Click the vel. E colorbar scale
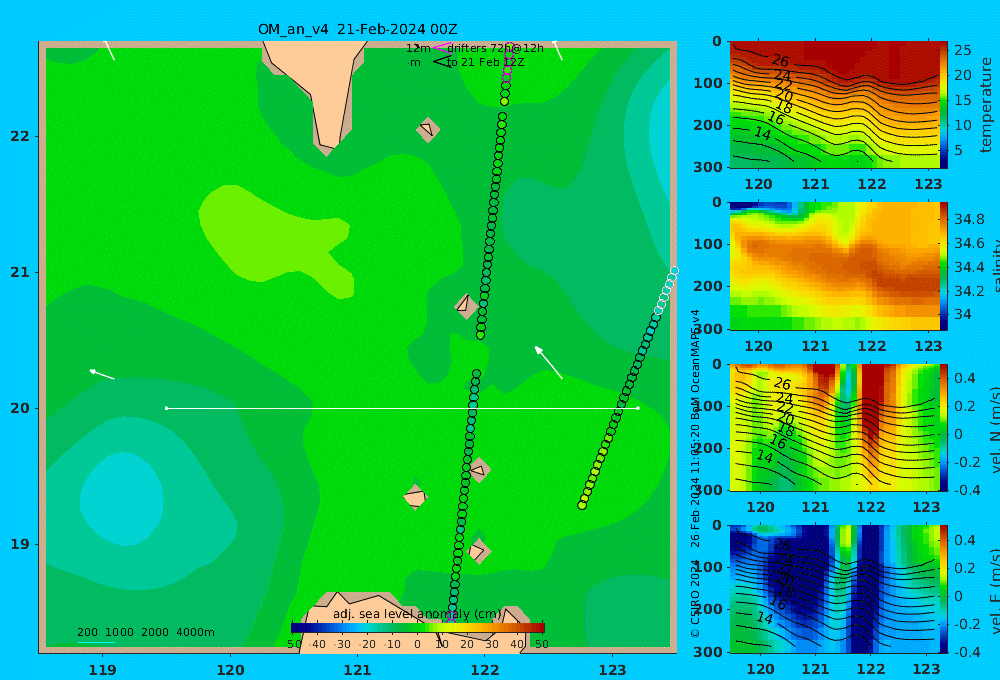Image resolution: width=1000 pixels, height=680 pixels. click(944, 589)
